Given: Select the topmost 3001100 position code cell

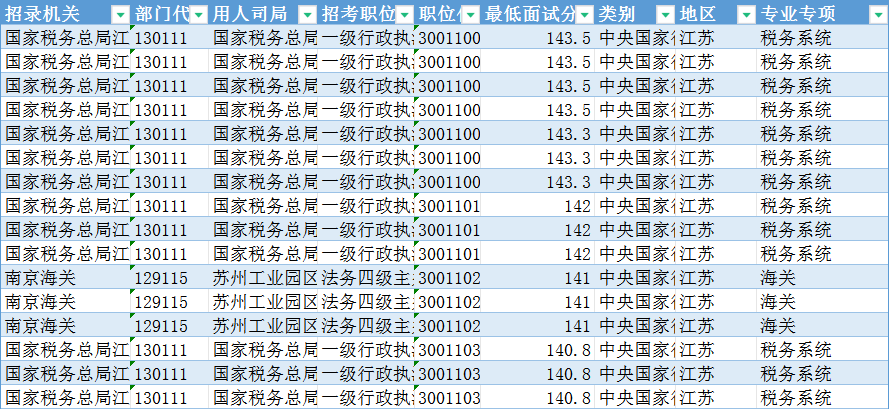Looking at the screenshot, I should tap(448, 38).
